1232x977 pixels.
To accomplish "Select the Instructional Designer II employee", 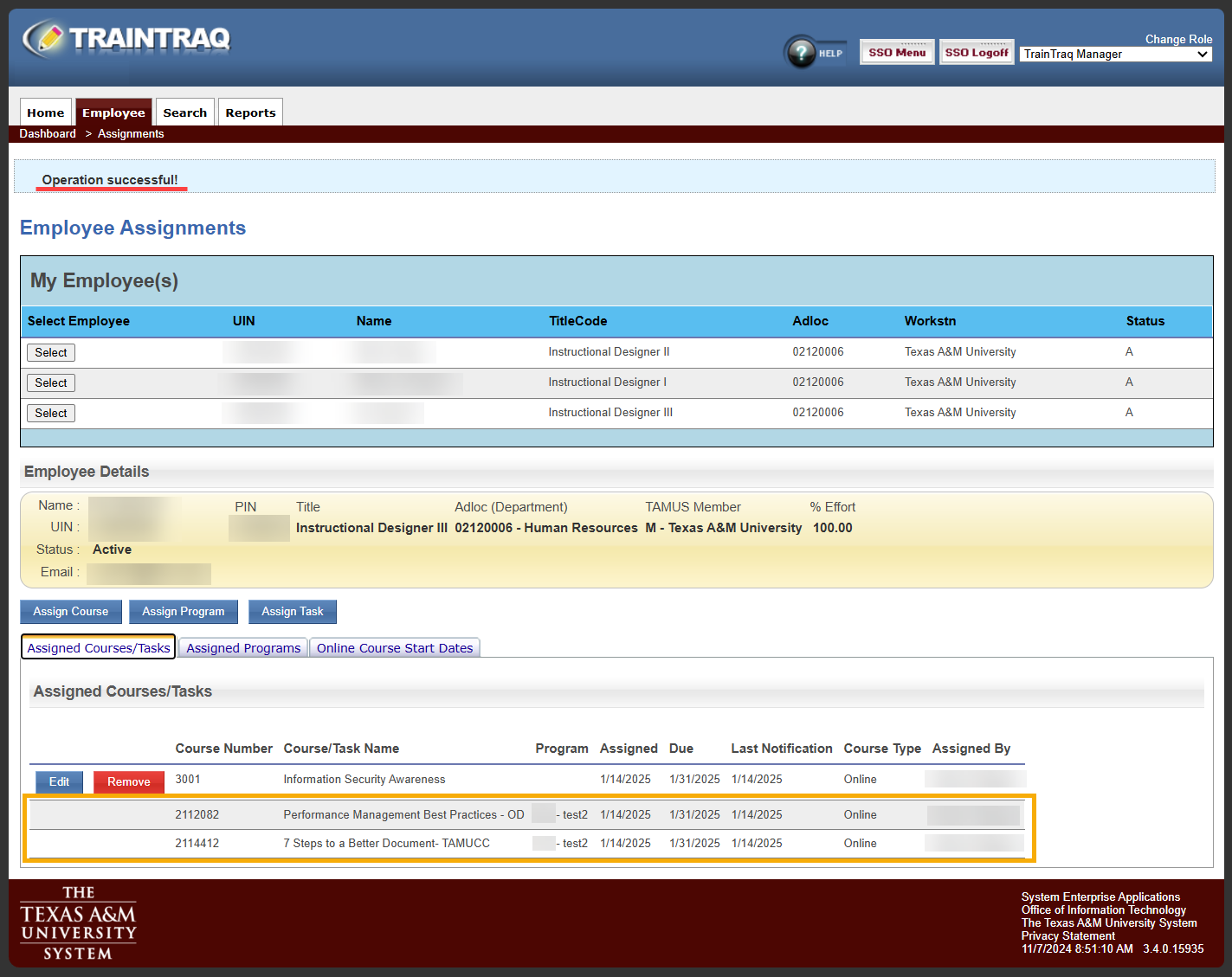I will click(51, 353).
